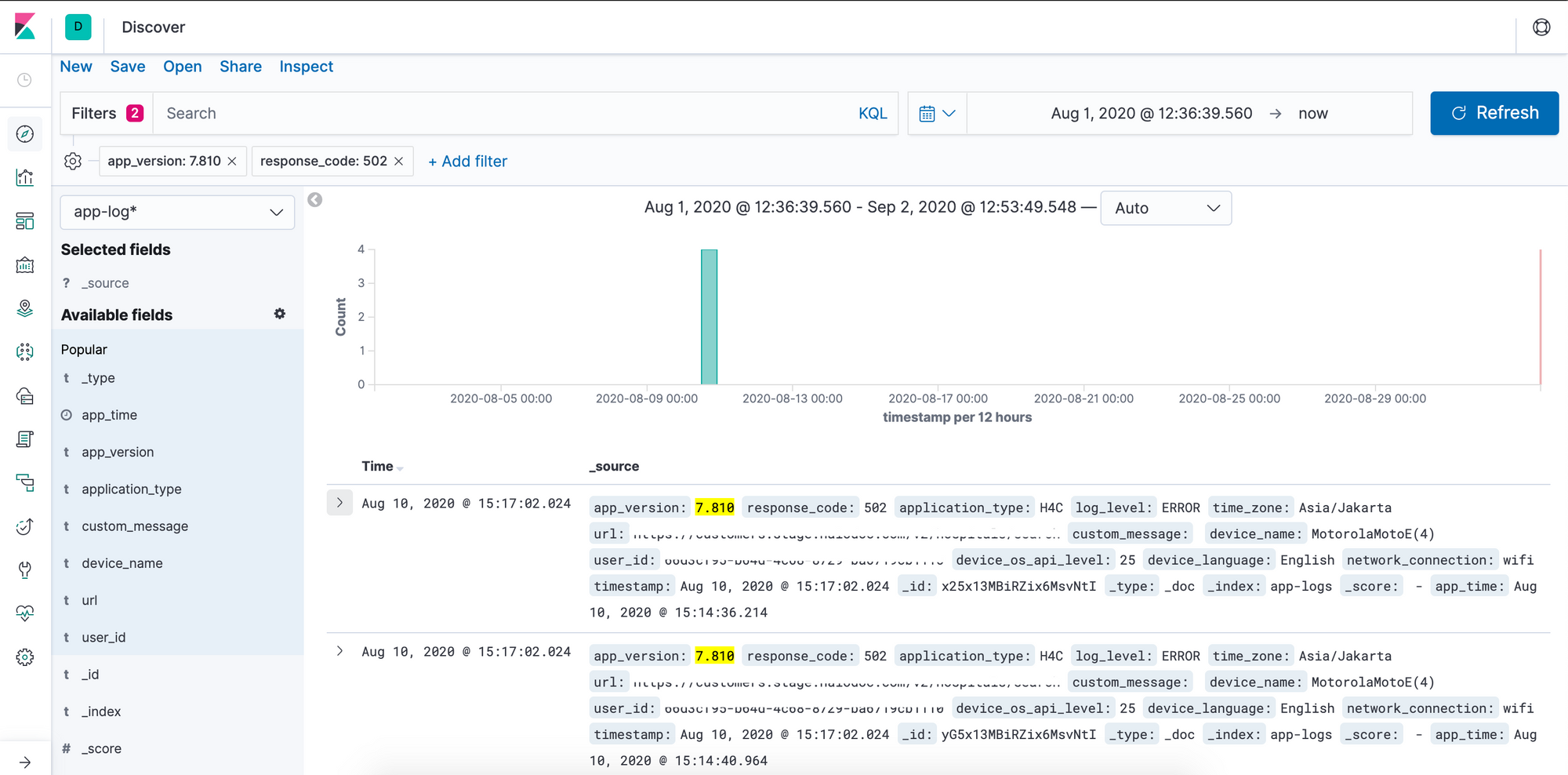Image resolution: width=1568 pixels, height=775 pixels.
Task: Open Logs icon in sidebar
Action: click(25, 439)
